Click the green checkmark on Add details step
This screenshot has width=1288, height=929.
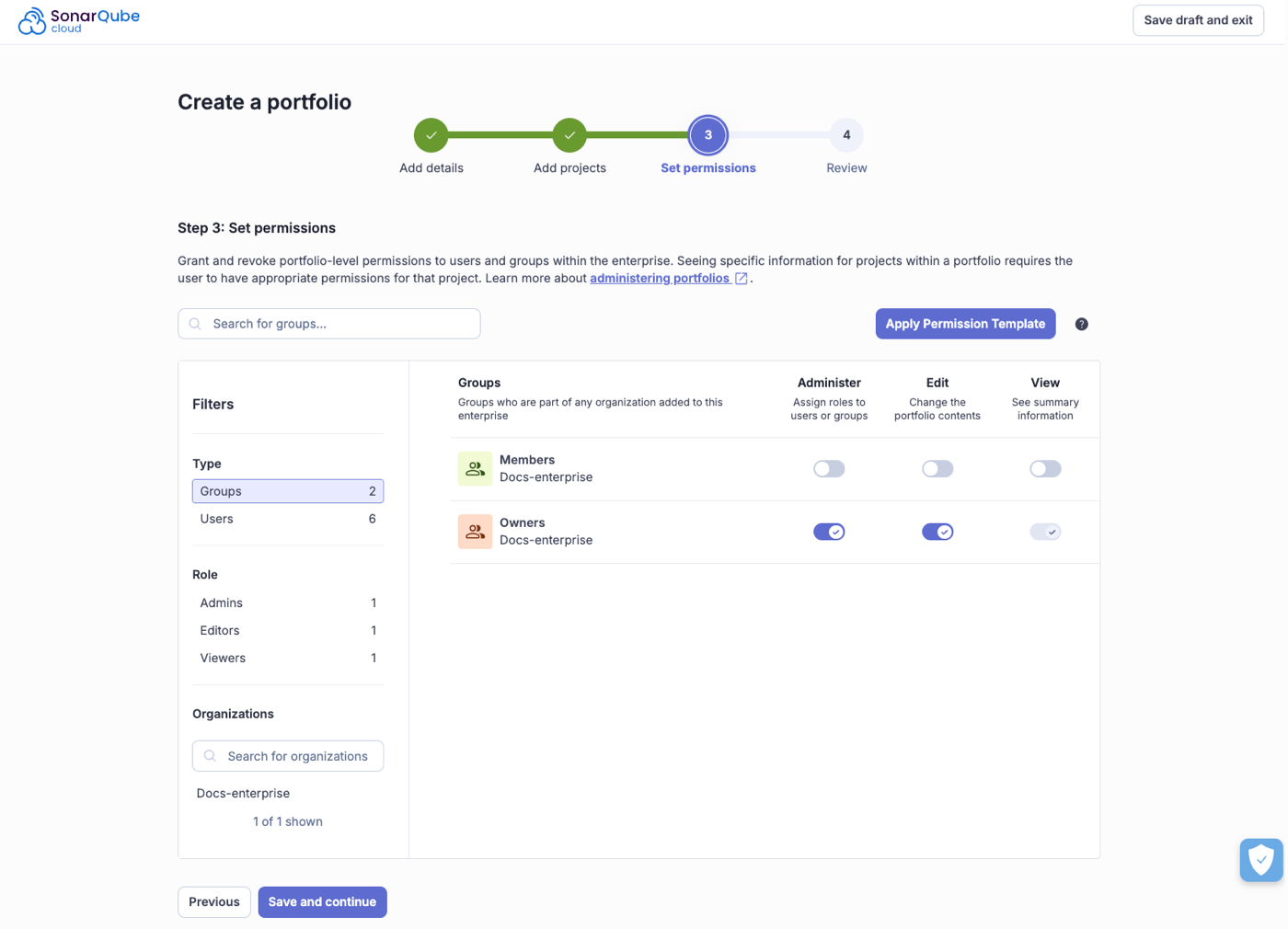pyautogui.click(x=431, y=134)
